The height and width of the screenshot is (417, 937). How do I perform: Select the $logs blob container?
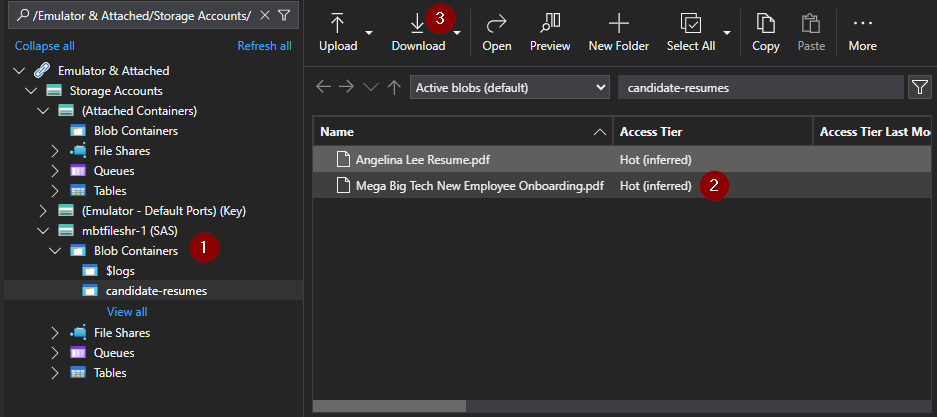(x=120, y=271)
